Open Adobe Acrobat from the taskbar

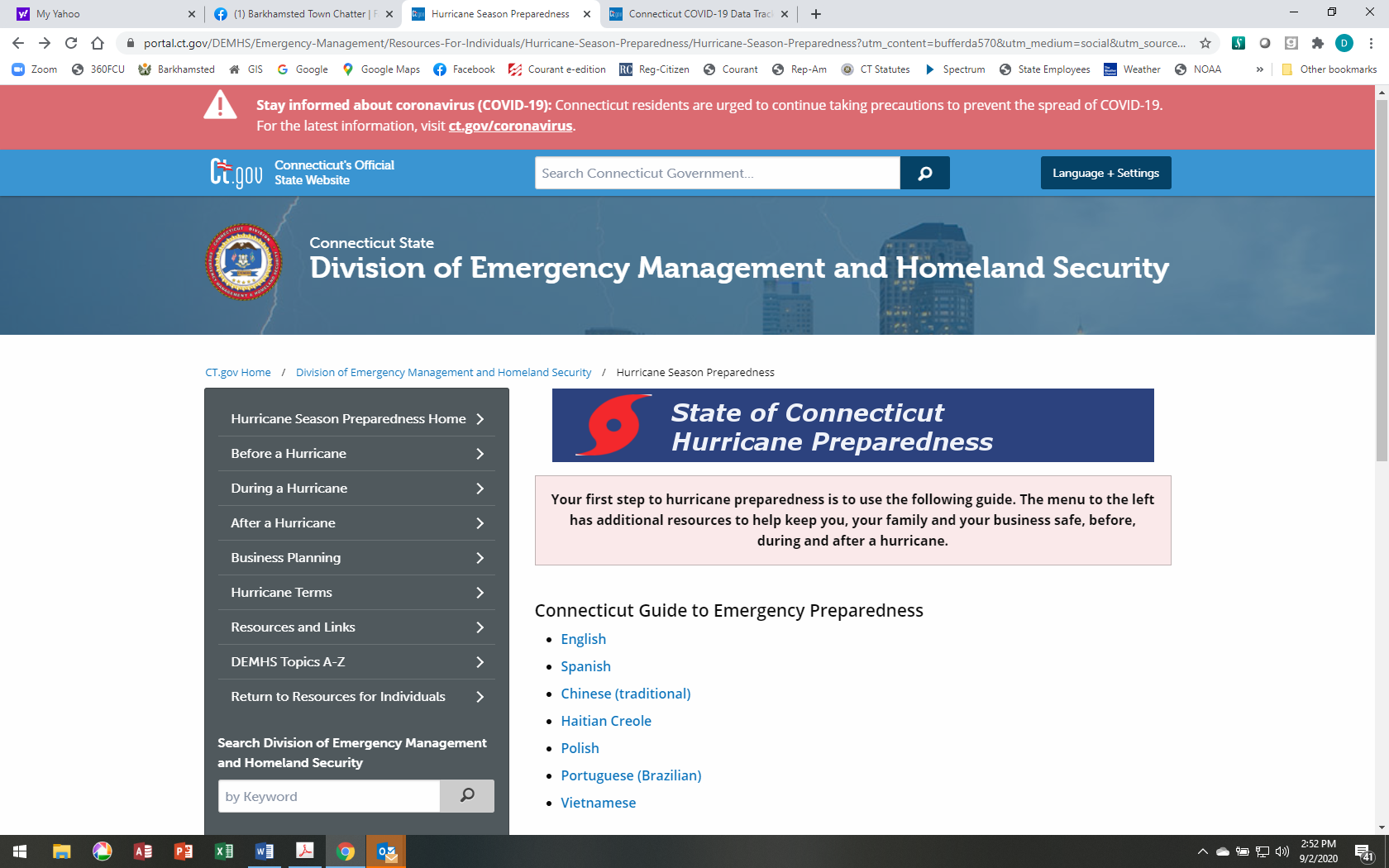tap(304, 851)
